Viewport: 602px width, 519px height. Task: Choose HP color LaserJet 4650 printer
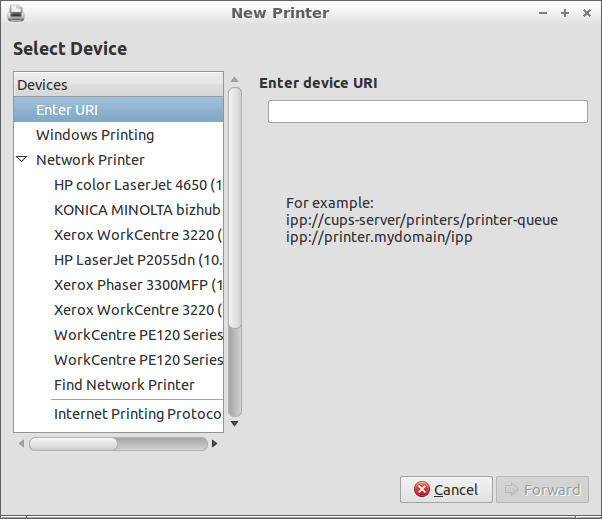tap(137, 185)
